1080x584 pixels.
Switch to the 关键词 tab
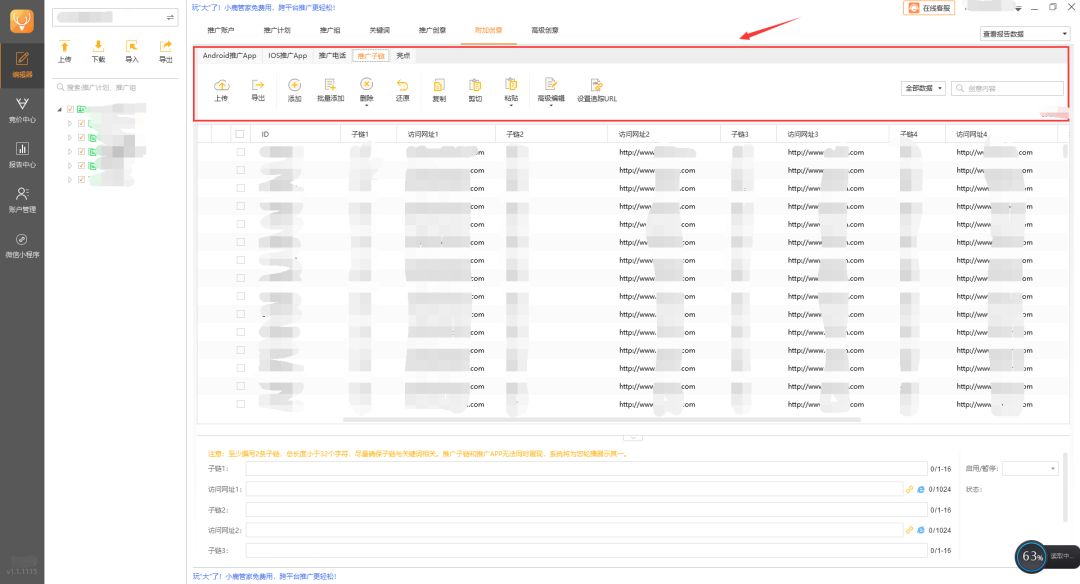[x=381, y=31]
